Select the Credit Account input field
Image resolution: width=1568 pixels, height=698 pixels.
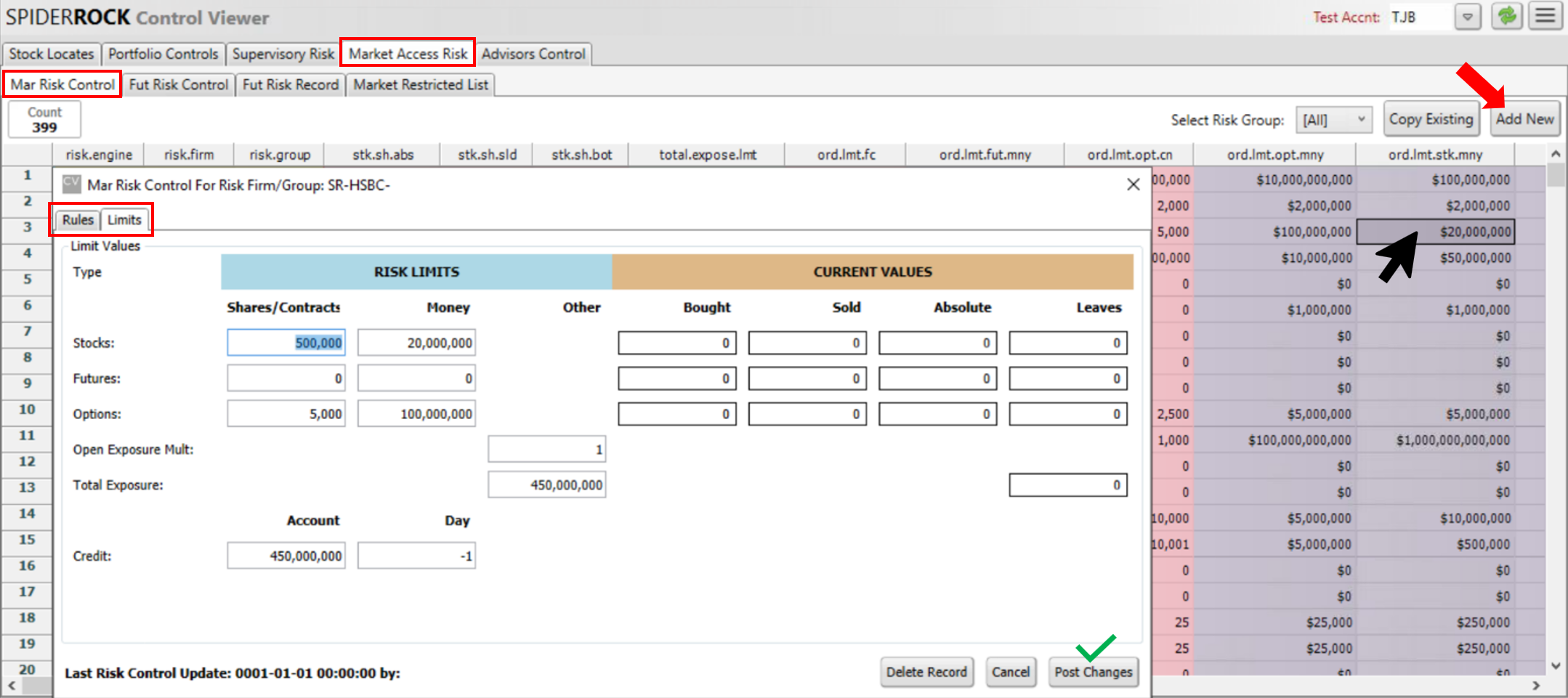coord(286,556)
